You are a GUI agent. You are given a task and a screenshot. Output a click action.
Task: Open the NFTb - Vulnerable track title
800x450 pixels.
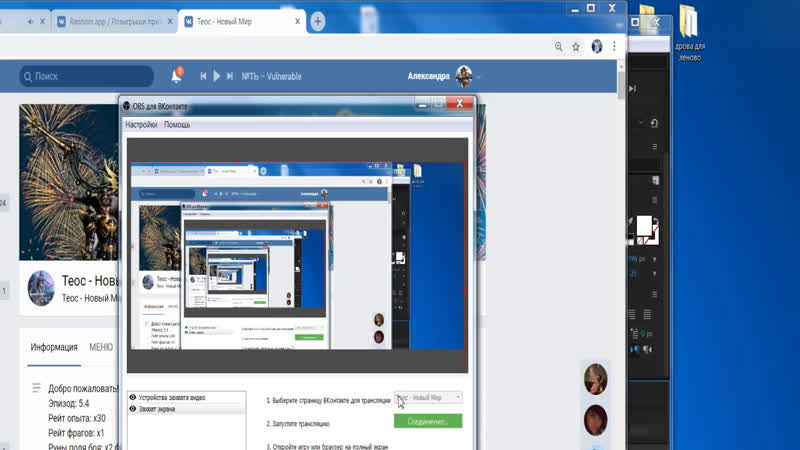pos(271,76)
